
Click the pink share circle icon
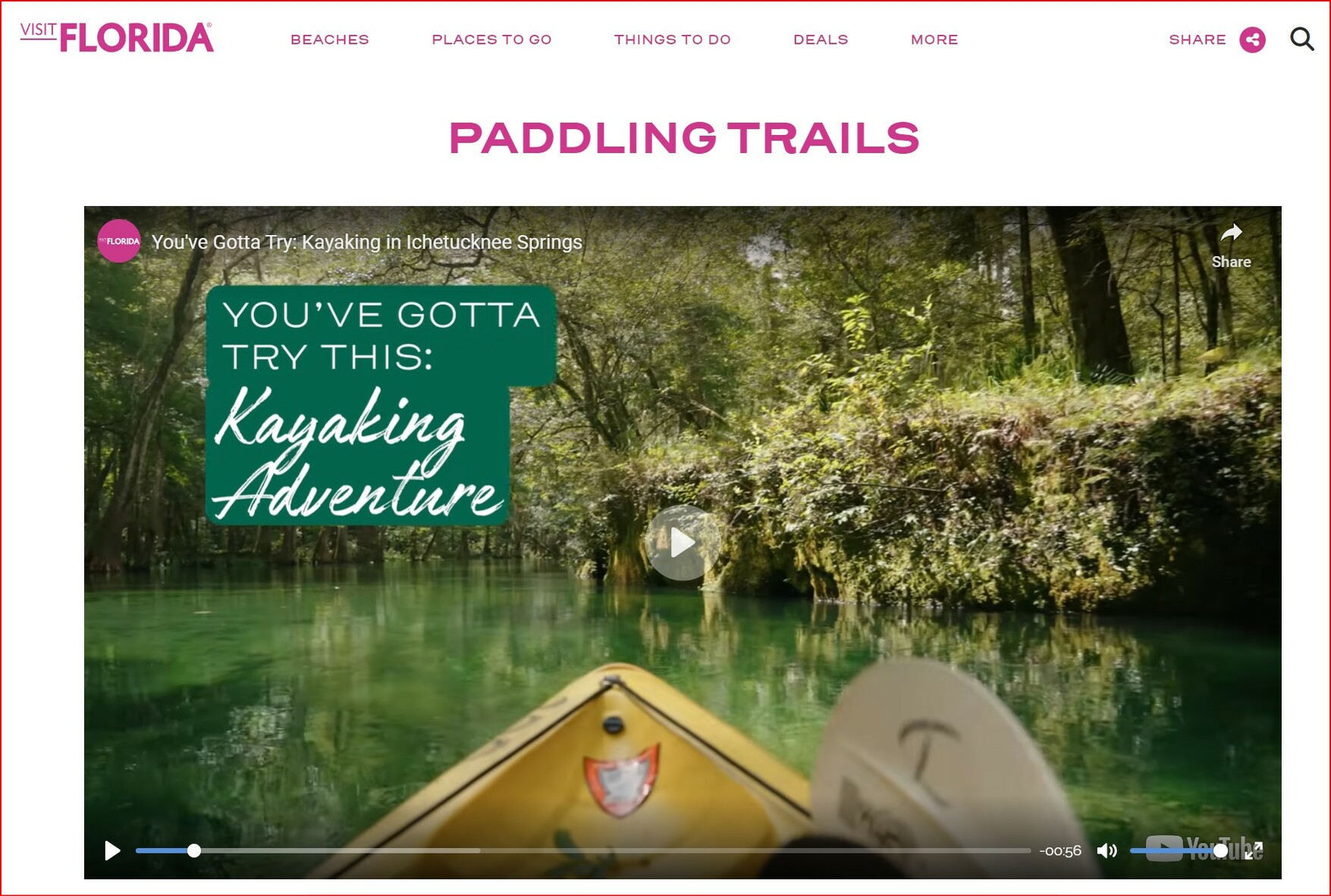point(1252,39)
